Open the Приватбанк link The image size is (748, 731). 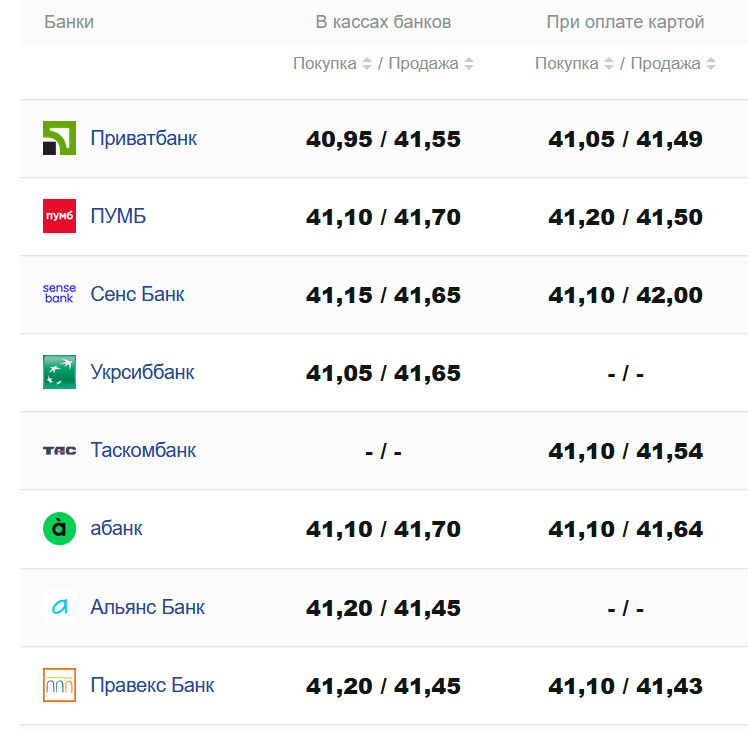coord(143,138)
